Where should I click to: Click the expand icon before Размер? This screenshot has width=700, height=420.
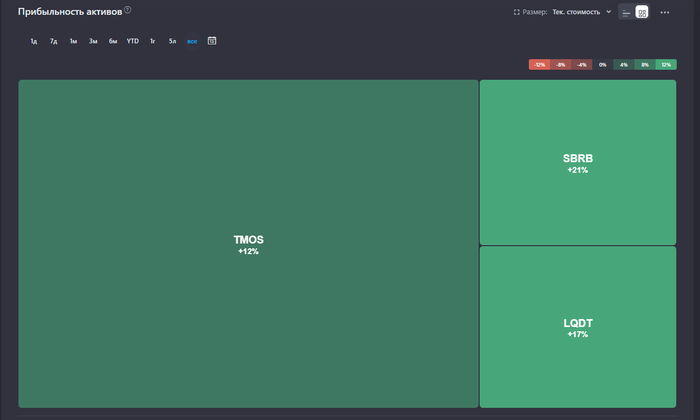[517, 12]
